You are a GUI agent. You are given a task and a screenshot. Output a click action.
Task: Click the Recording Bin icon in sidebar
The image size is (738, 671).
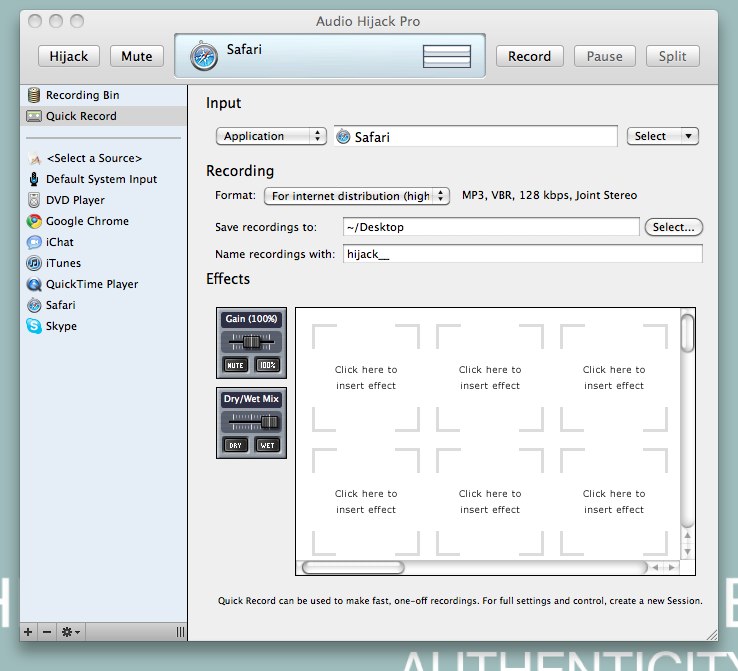point(34,95)
